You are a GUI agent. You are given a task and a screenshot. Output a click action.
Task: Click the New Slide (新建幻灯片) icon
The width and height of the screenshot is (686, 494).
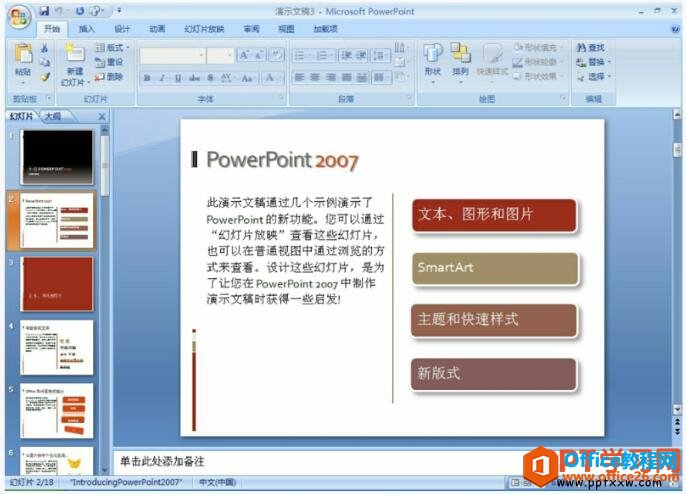pyautogui.click(x=75, y=53)
